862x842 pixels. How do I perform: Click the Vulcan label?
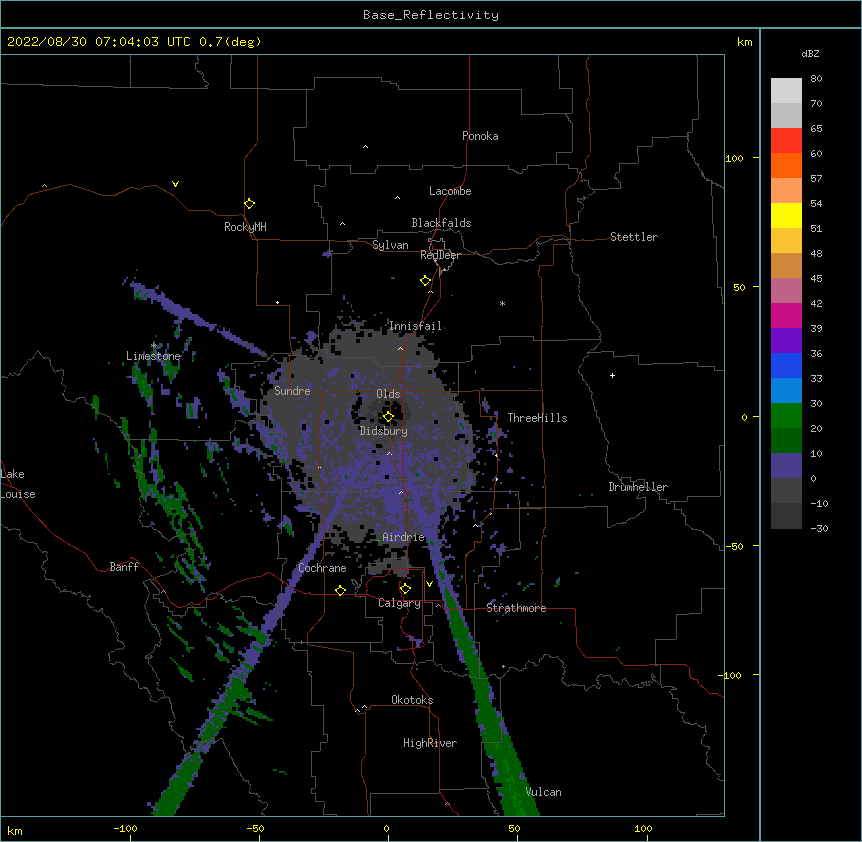[543, 792]
